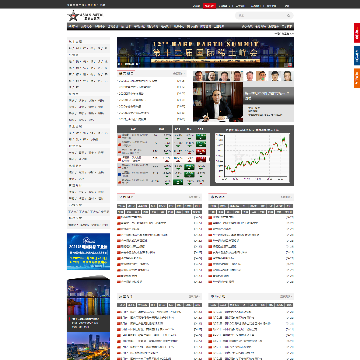
Task: Open the blue floating side tab
Action: click(x=357, y=55)
